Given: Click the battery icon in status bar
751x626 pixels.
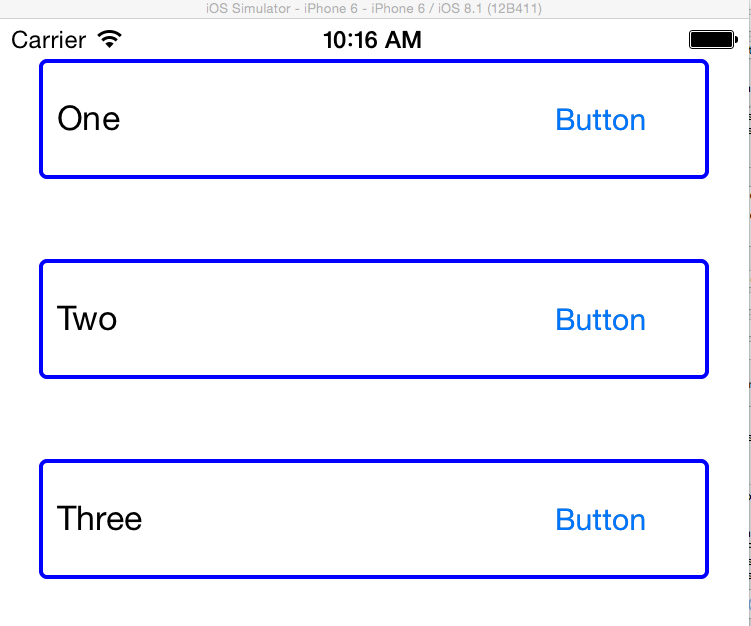Looking at the screenshot, I should pyautogui.click(x=711, y=40).
